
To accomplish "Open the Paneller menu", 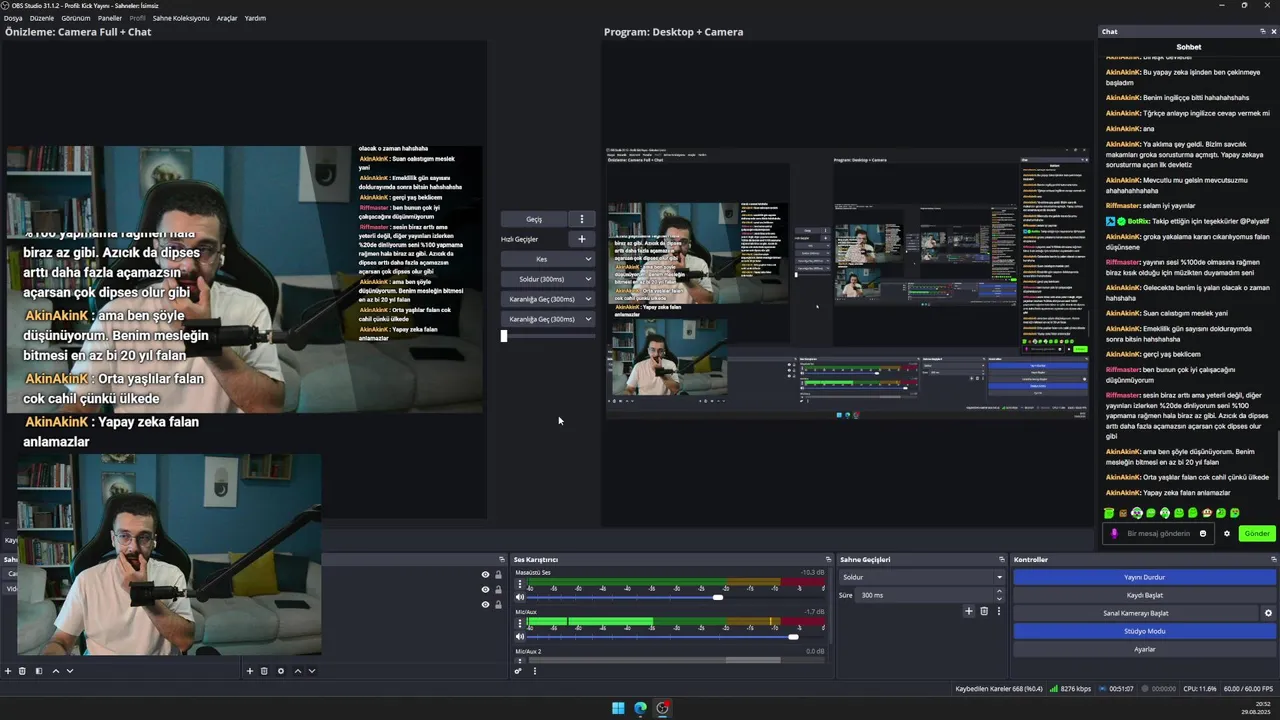I will 110,18.
